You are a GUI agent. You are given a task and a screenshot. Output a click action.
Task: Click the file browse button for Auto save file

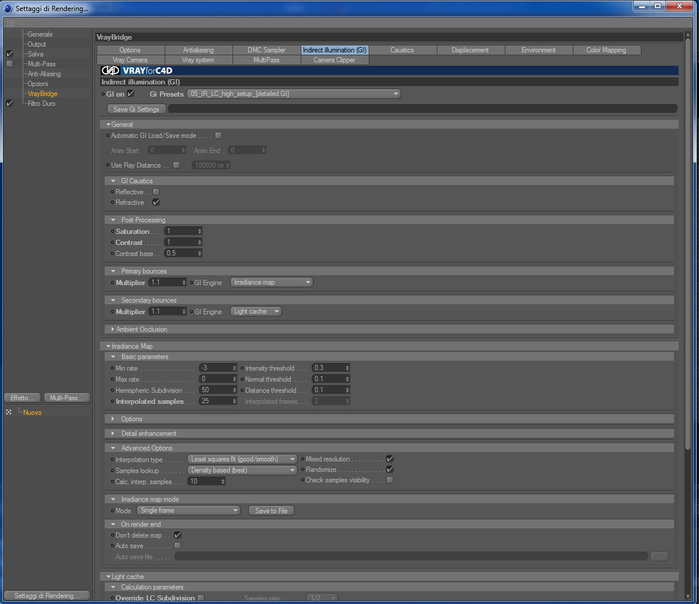tap(659, 556)
